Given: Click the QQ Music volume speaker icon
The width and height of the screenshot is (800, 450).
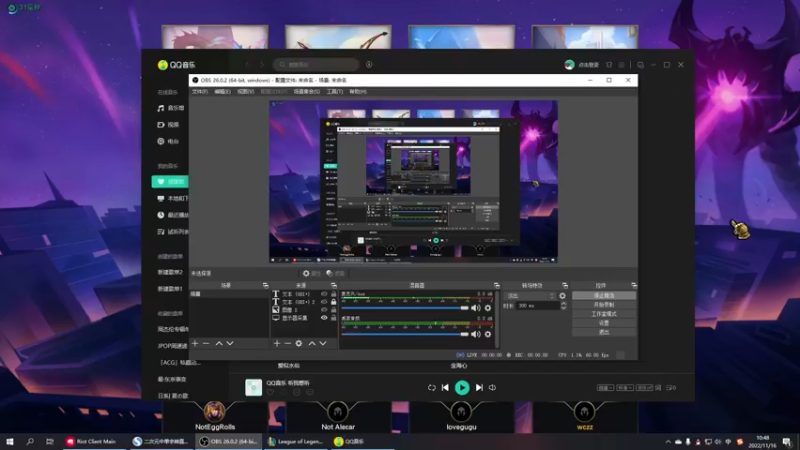Looking at the screenshot, I should (492, 388).
